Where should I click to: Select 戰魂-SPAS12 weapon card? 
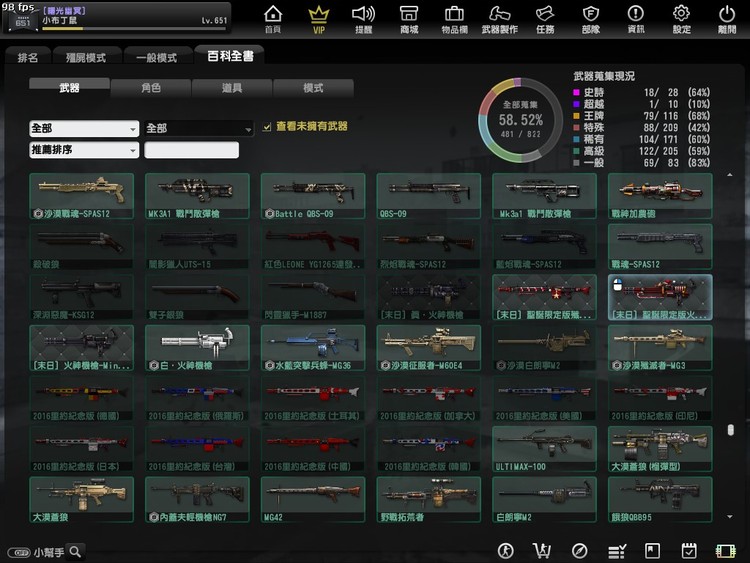point(660,247)
